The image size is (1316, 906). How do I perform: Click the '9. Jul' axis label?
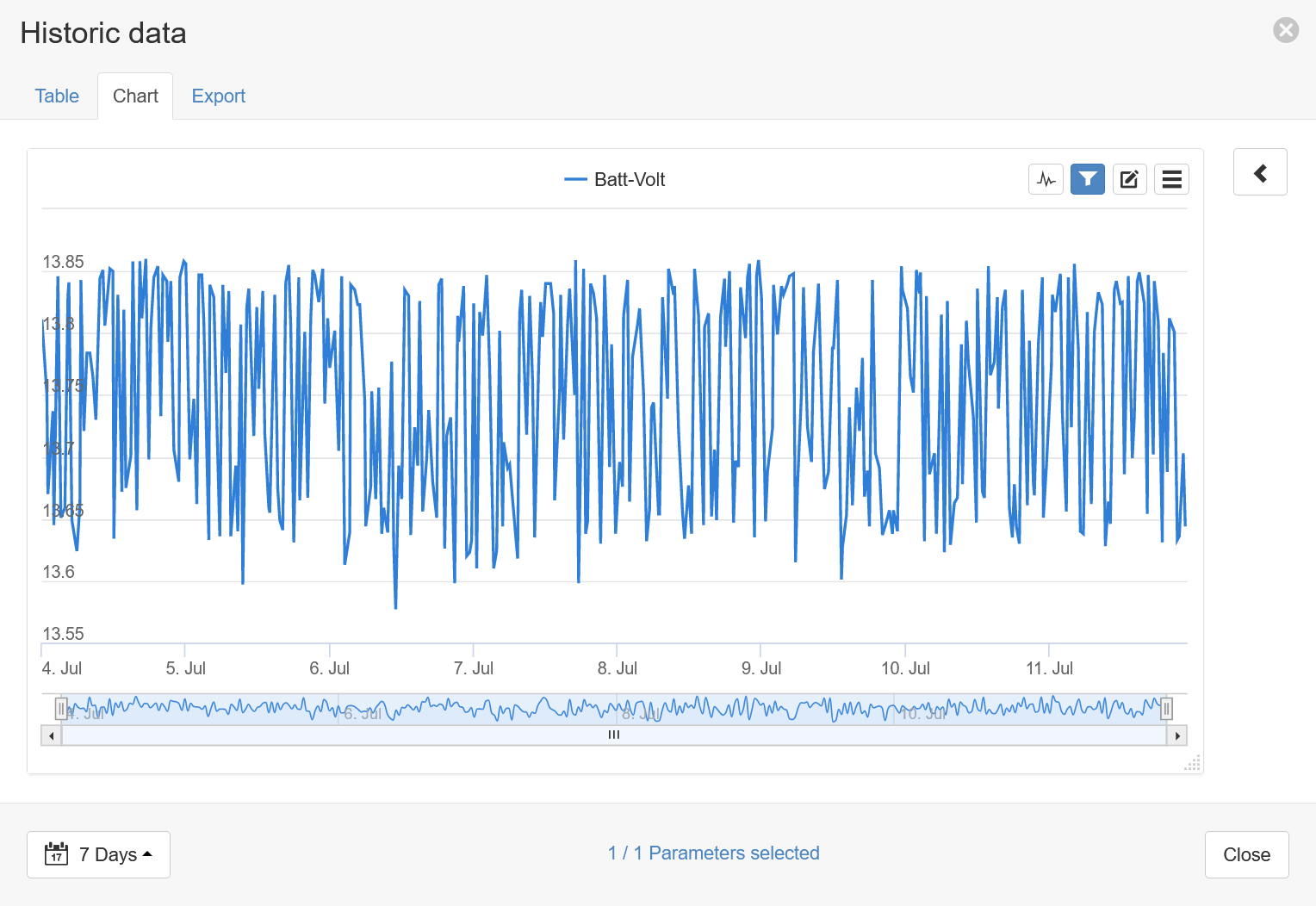point(761,668)
